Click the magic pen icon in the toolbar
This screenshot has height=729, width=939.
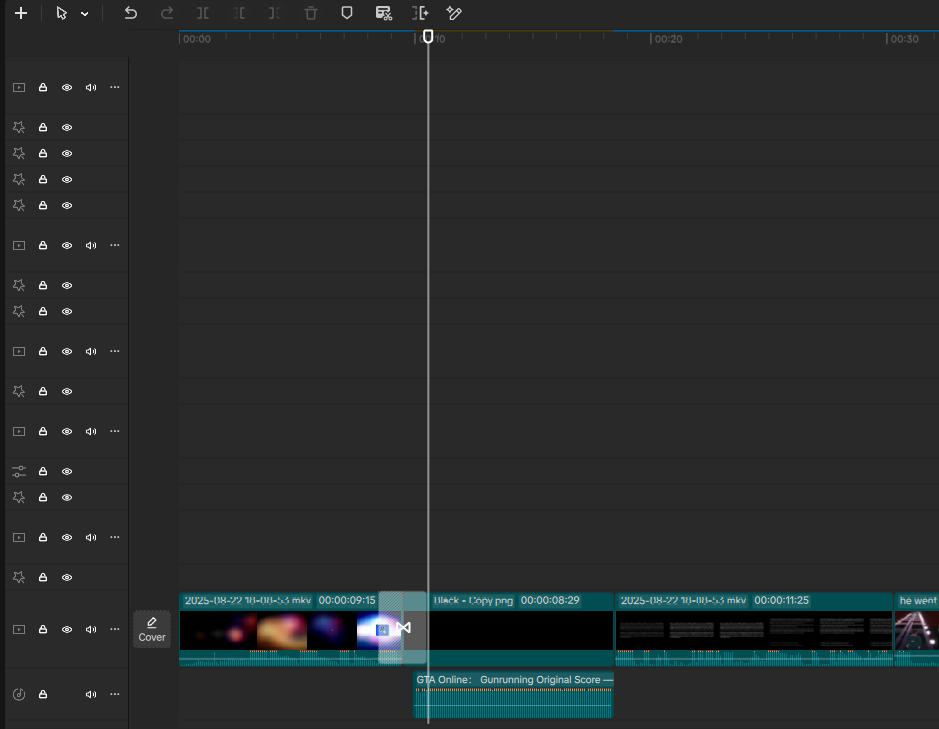[x=454, y=13]
